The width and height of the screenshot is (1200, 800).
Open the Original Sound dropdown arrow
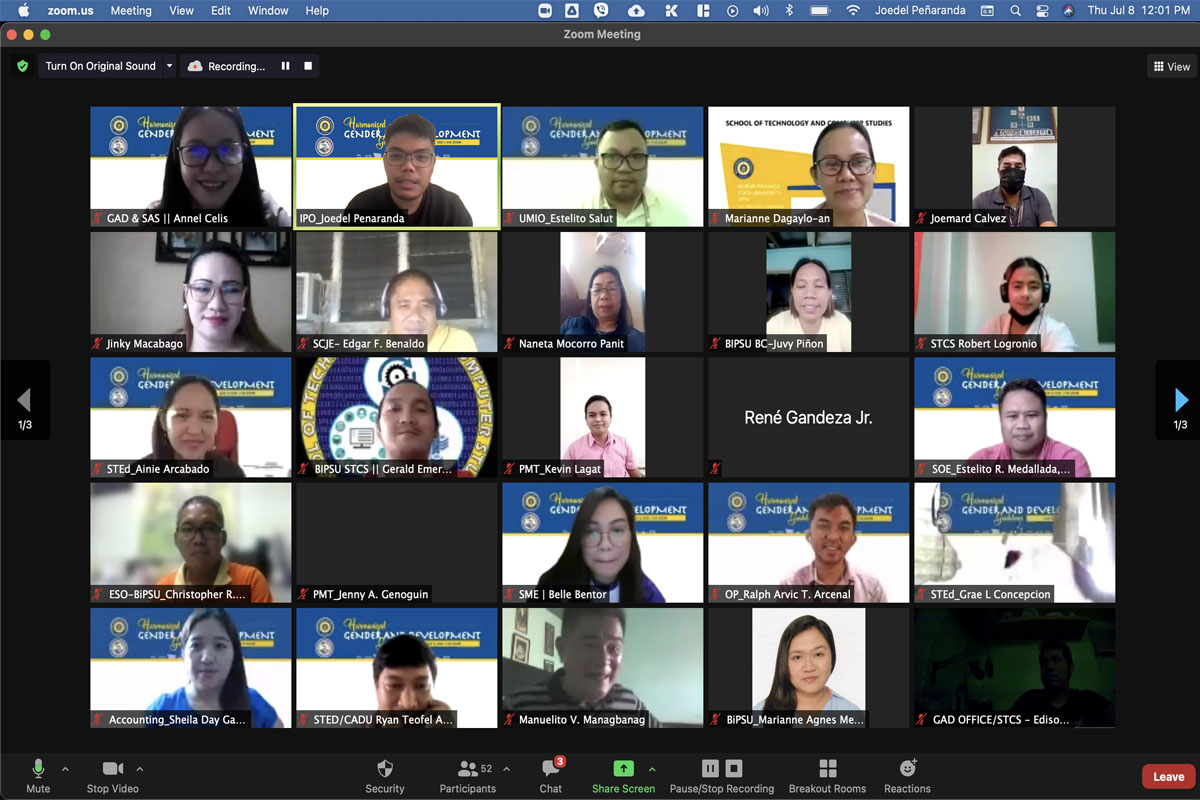[169, 66]
